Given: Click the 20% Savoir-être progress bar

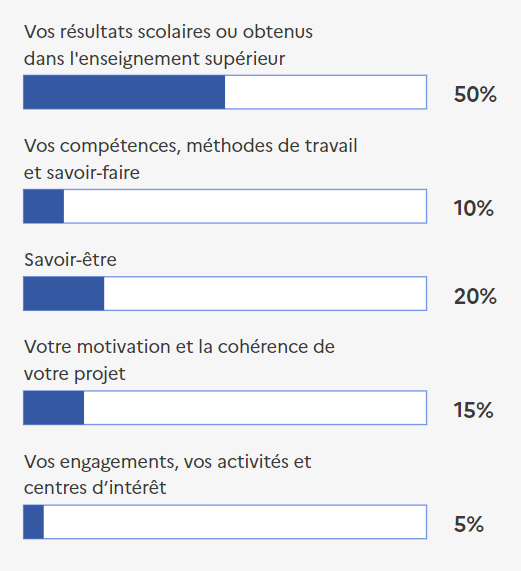Looking at the screenshot, I should (225, 294).
